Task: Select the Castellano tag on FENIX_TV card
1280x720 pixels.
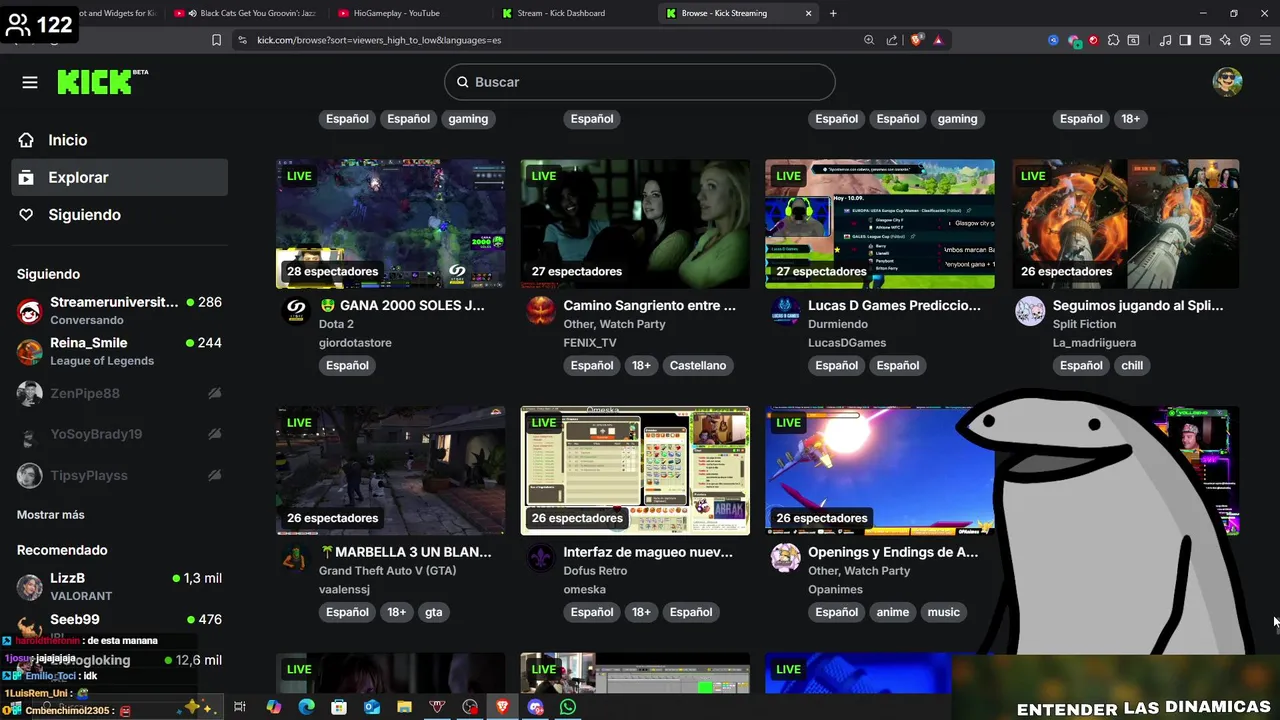Action: point(698,365)
